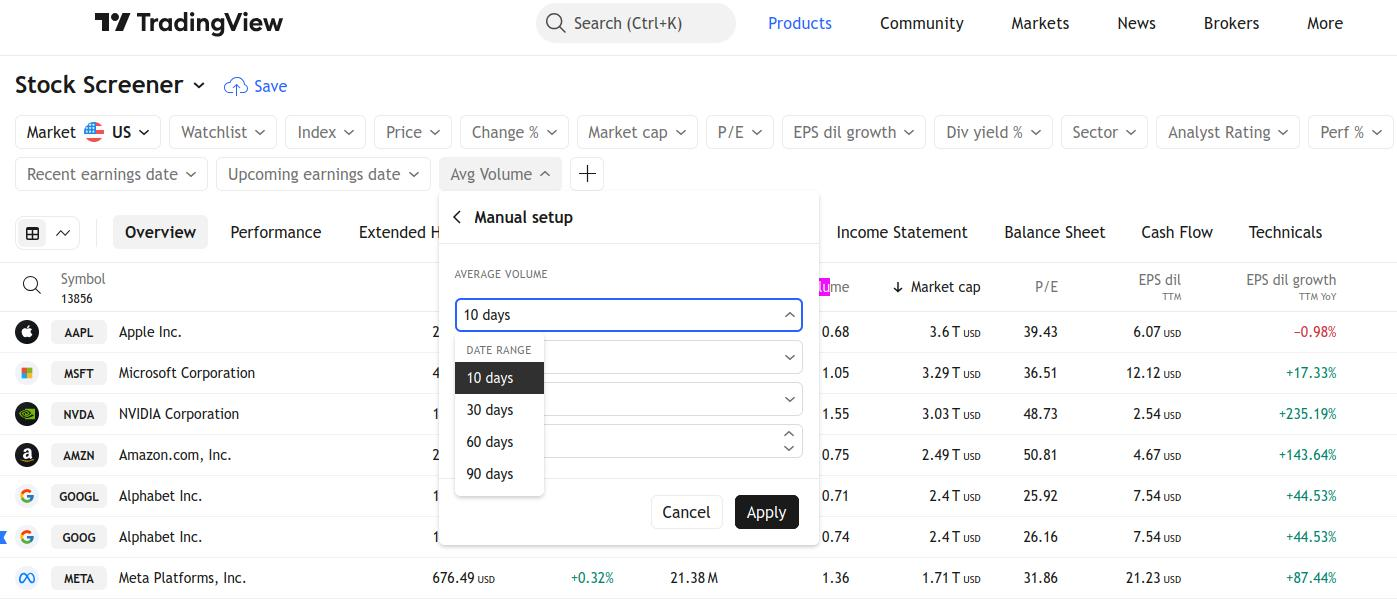Click the Search (Ctrl+K) box
The width and height of the screenshot is (1397, 606).
(x=636, y=23)
